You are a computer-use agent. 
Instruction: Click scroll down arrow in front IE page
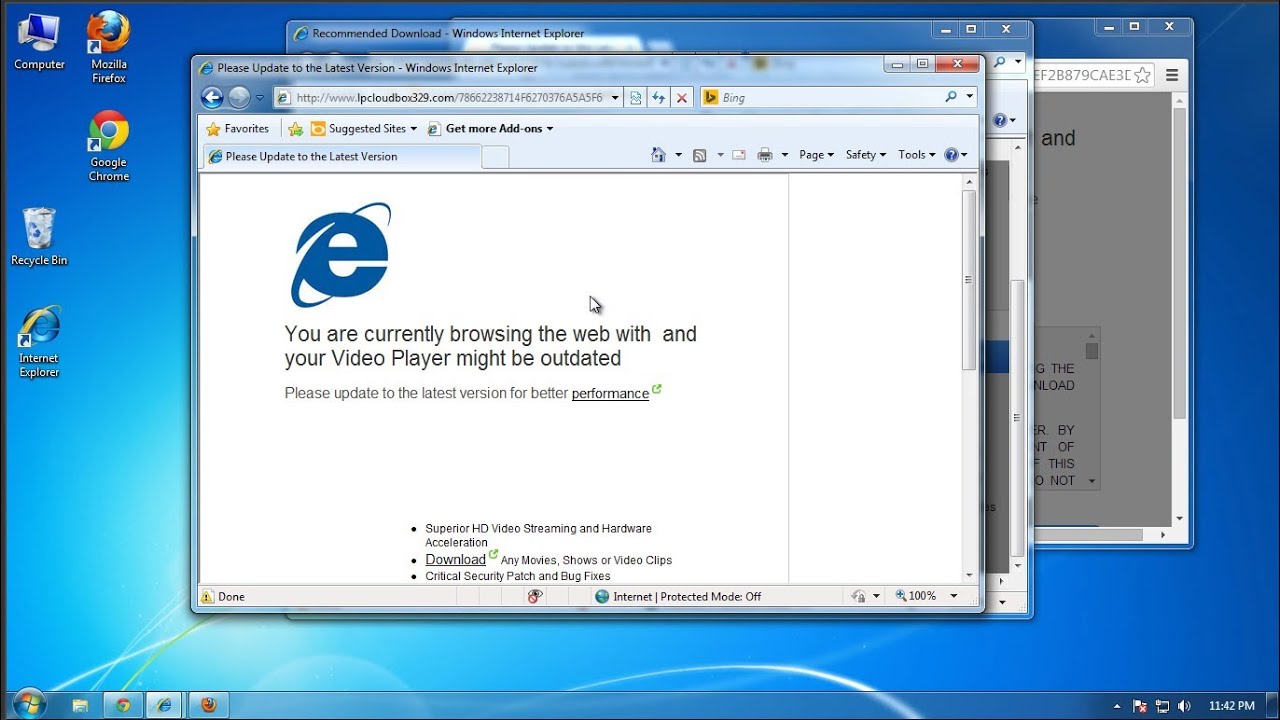[968, 575]
